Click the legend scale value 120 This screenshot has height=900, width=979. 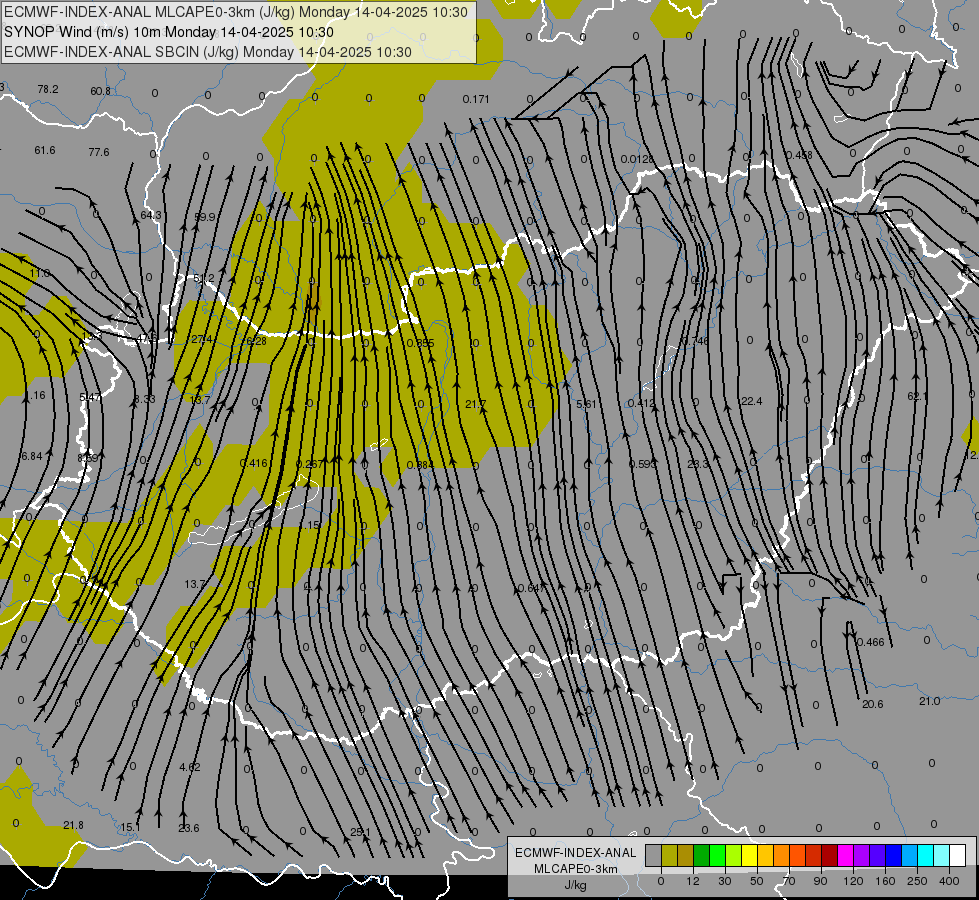coord(853,881)
